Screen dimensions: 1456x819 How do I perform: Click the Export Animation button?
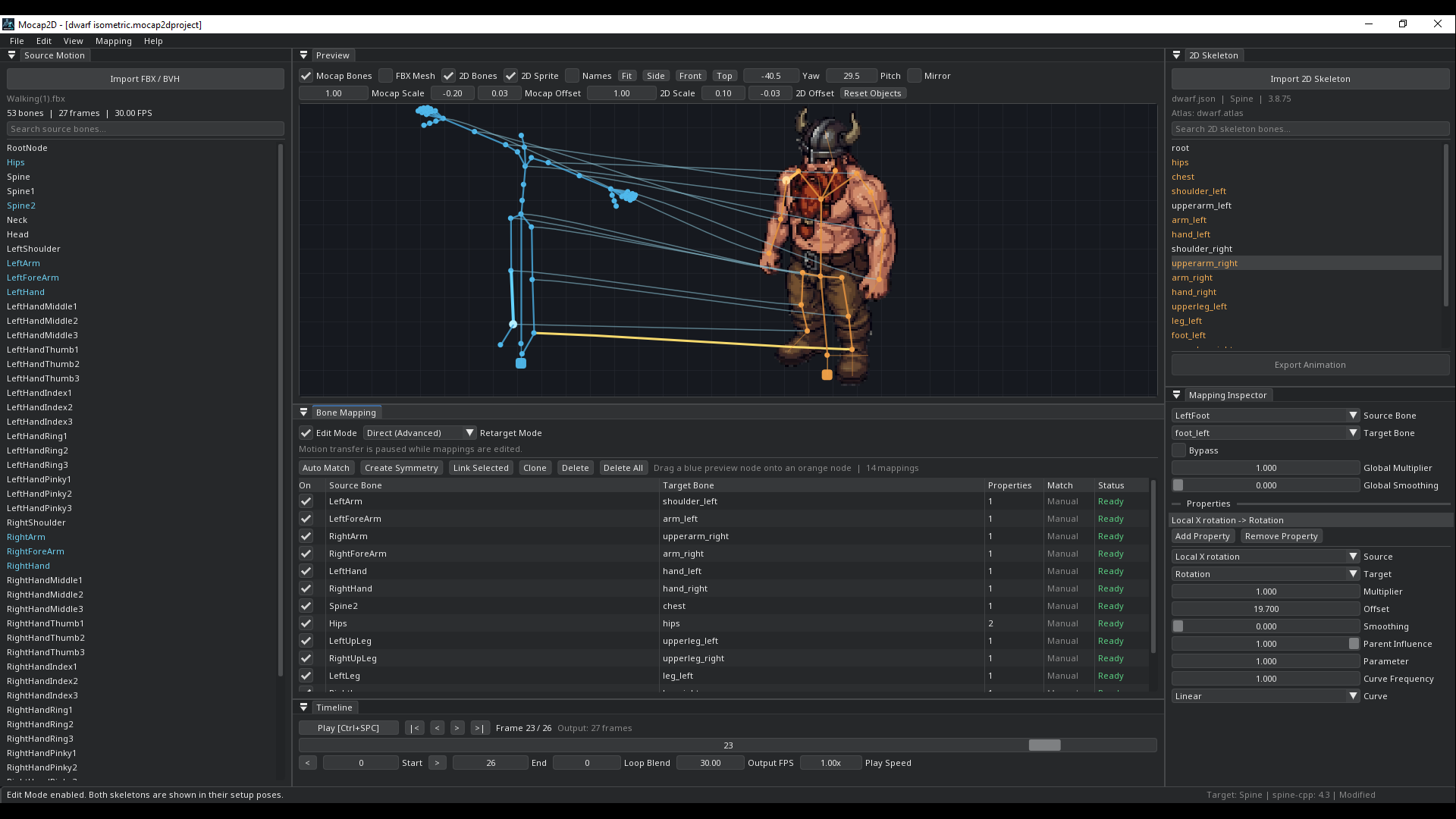click(x=1310, y=365)
